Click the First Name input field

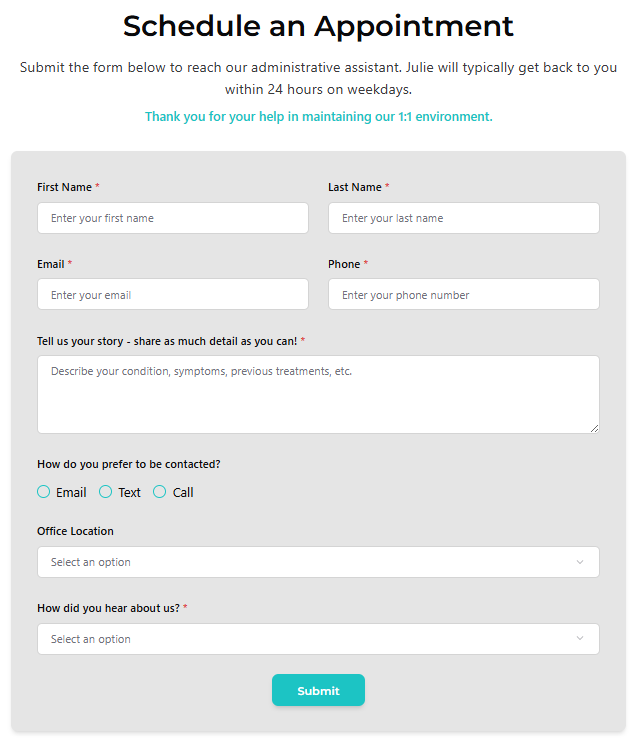(173, 218)
